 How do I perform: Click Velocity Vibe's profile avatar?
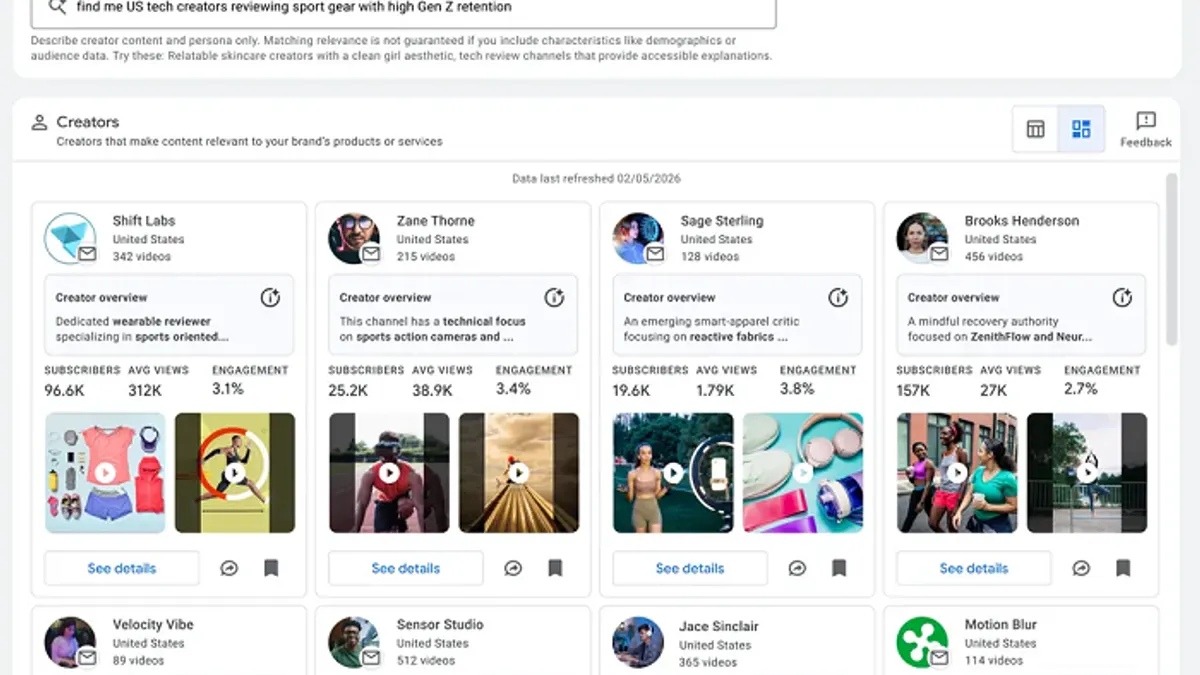point(69,640)
